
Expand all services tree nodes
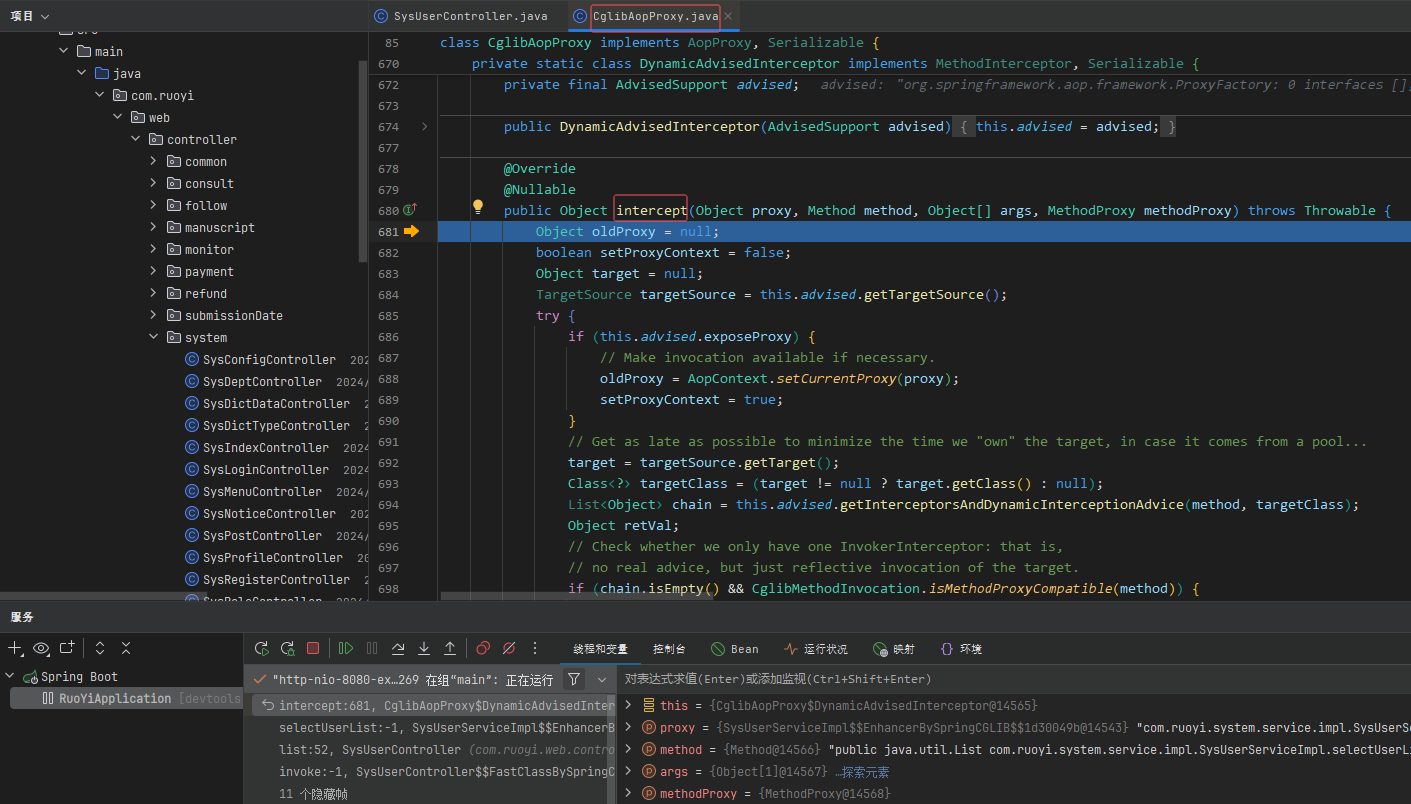pyautogui.click(x=100, y=648)
